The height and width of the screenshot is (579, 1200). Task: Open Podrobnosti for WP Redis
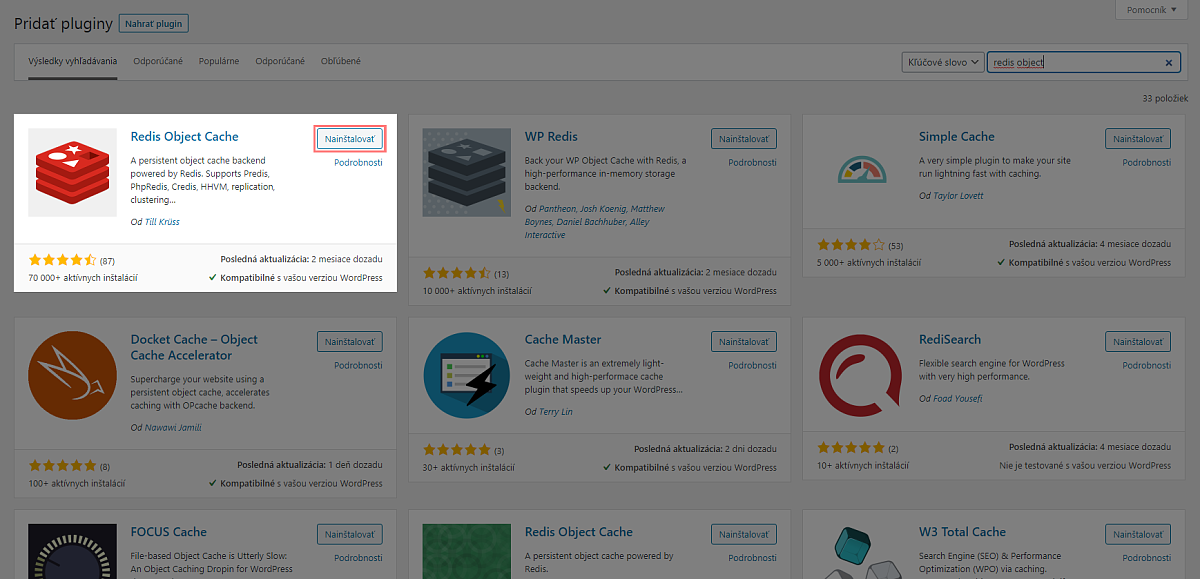752,162
